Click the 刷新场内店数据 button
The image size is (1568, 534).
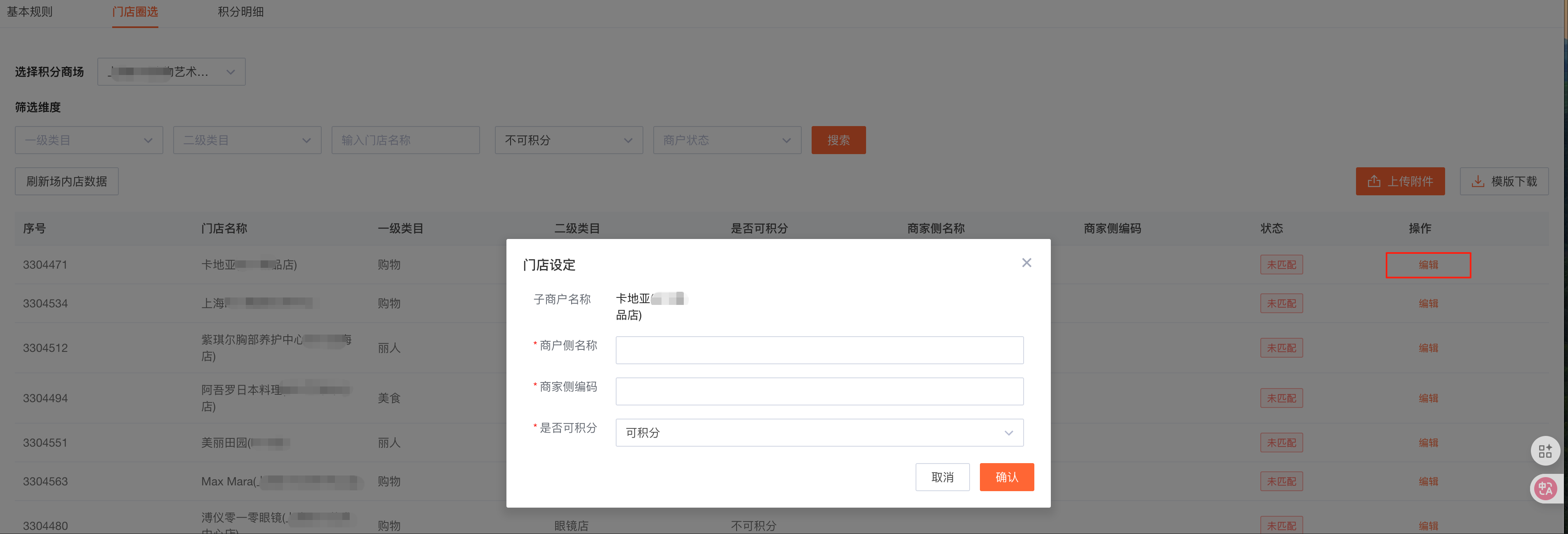[66, 181]
